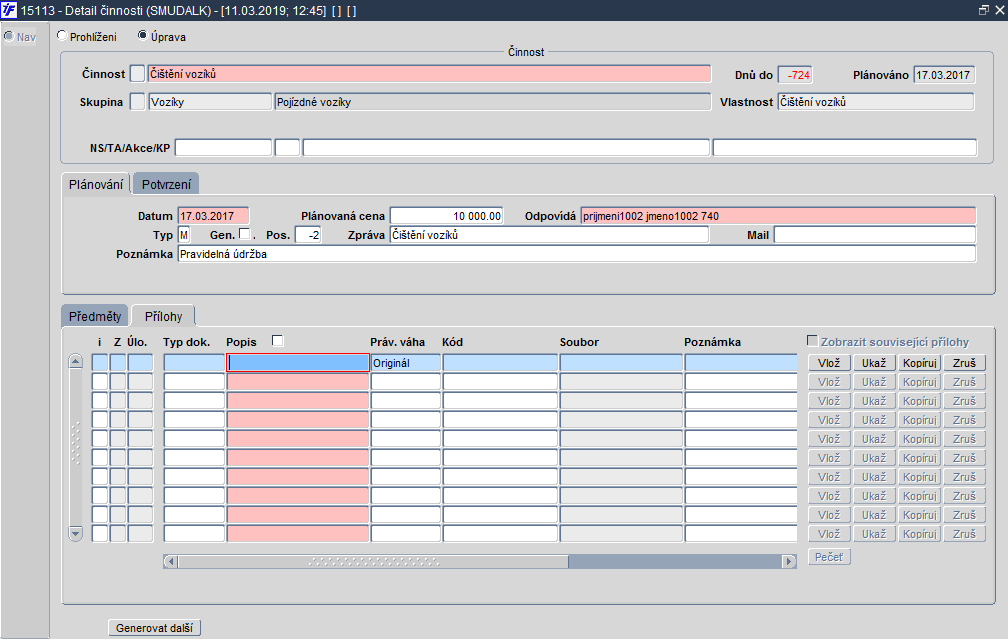Viewport: 1008px width, 639px height.
Task: Click the Generovat další button
Action: [154, 627]
